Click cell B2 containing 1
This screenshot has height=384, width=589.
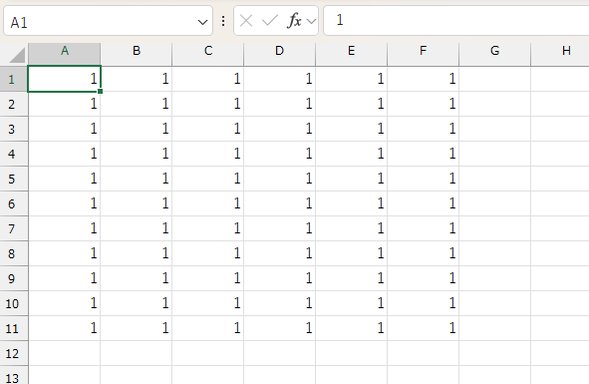coord(136,104)
